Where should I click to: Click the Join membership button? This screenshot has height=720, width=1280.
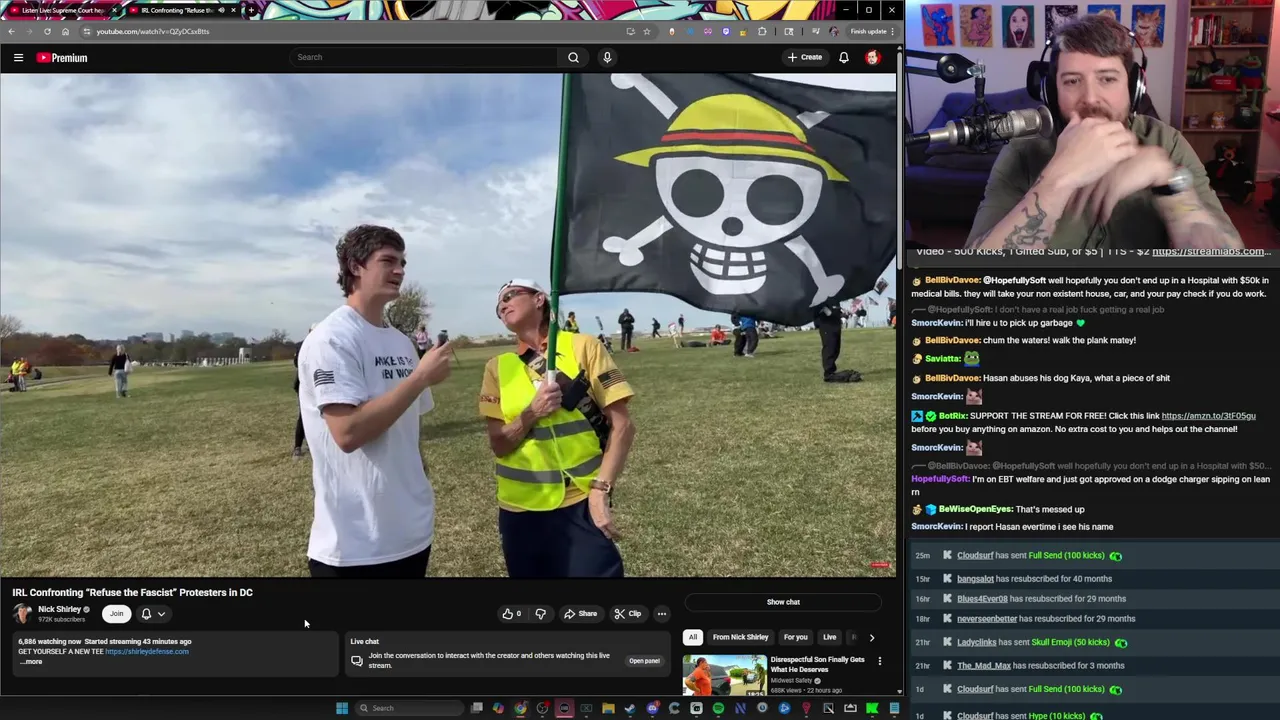click(x=116, y=614)
